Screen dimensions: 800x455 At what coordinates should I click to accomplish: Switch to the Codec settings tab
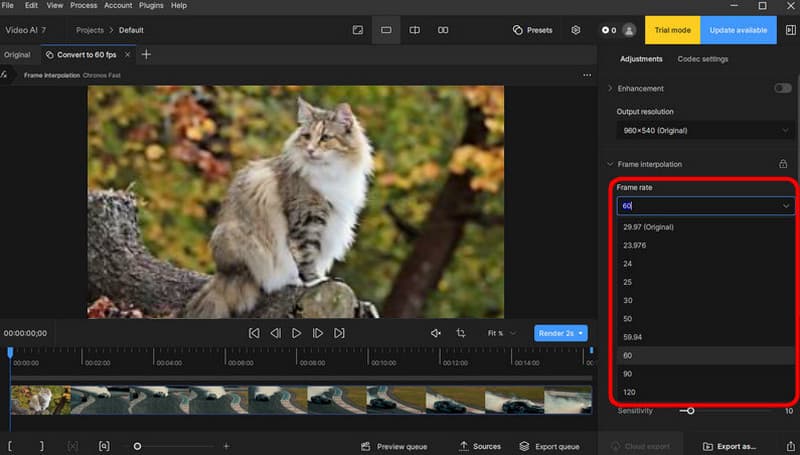pos(703,59)
